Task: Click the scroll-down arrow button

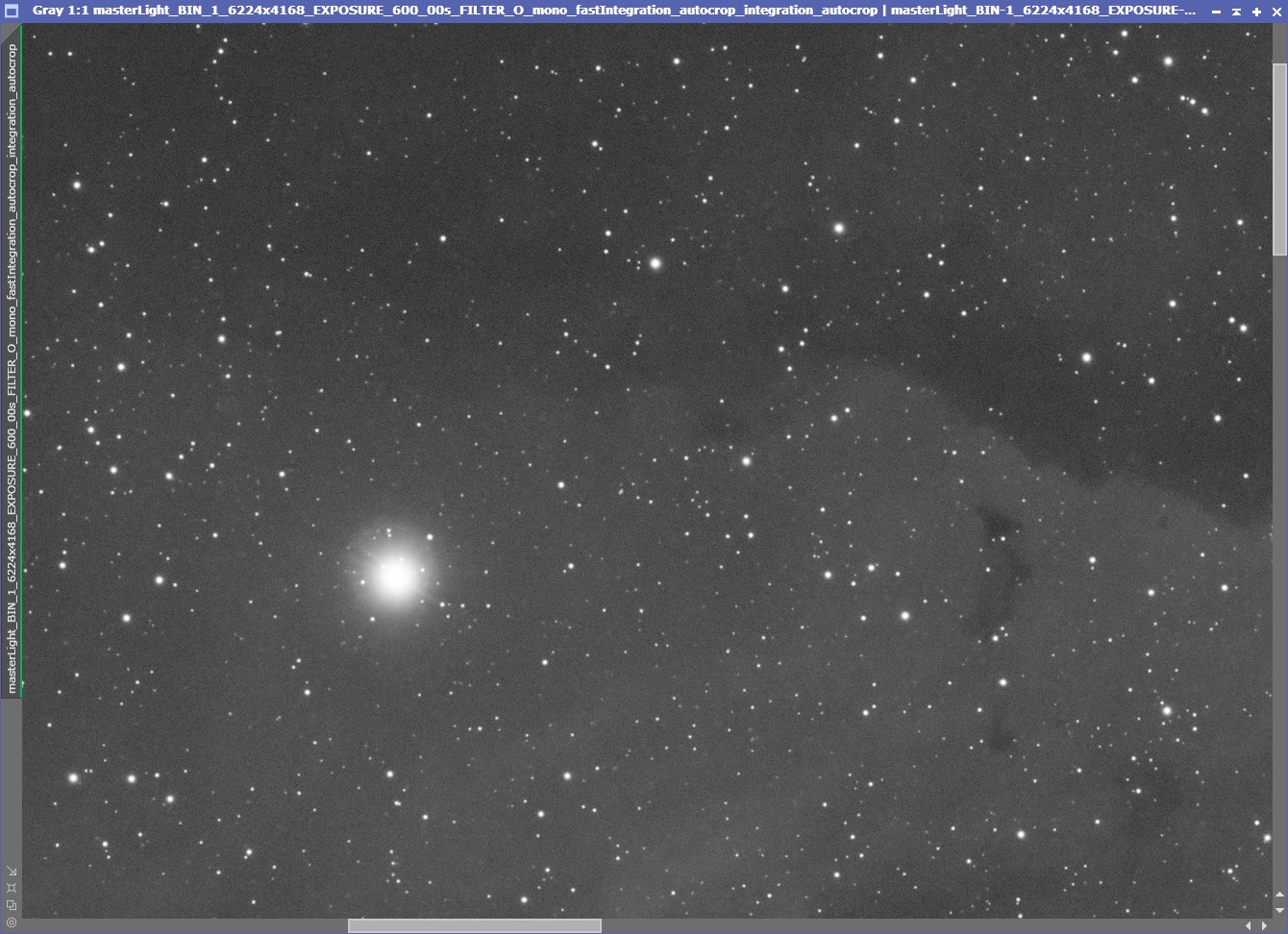Action: (x=1279, y=910)
